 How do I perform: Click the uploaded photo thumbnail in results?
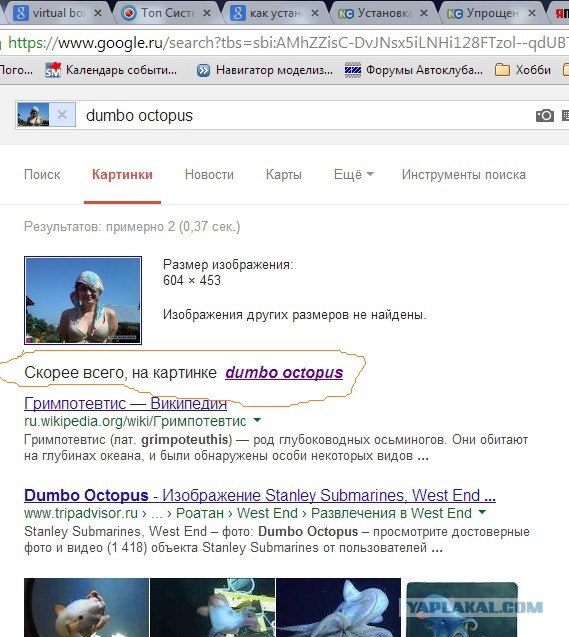tap(83, 300)
